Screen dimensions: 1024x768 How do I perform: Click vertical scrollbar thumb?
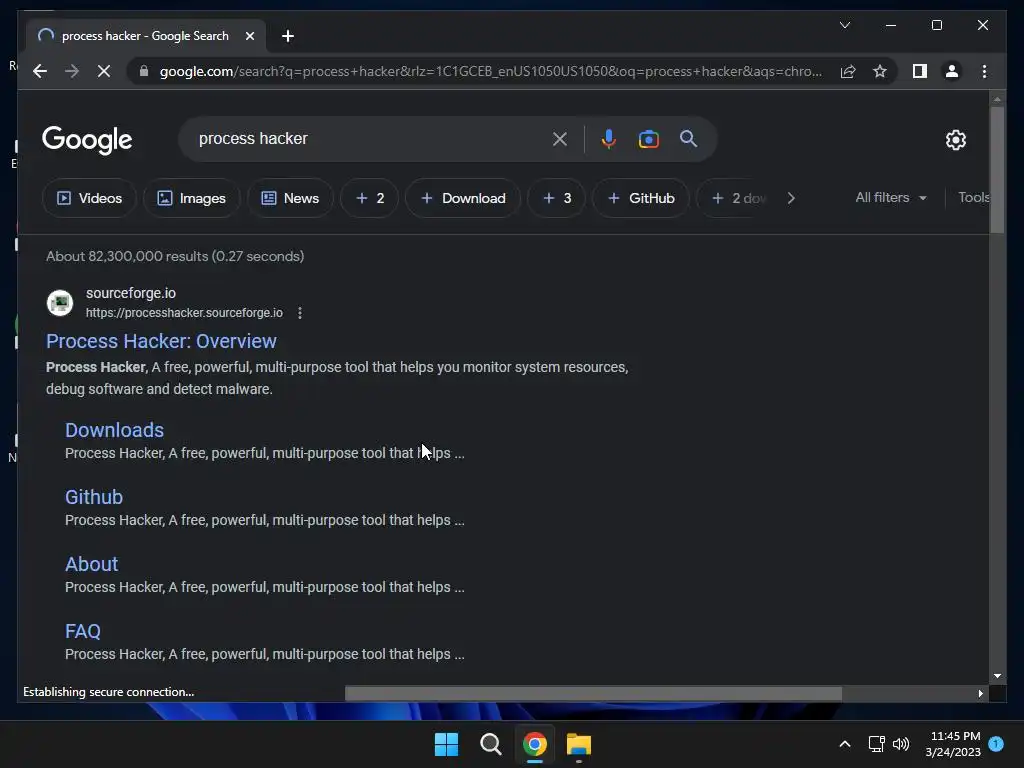997,170
